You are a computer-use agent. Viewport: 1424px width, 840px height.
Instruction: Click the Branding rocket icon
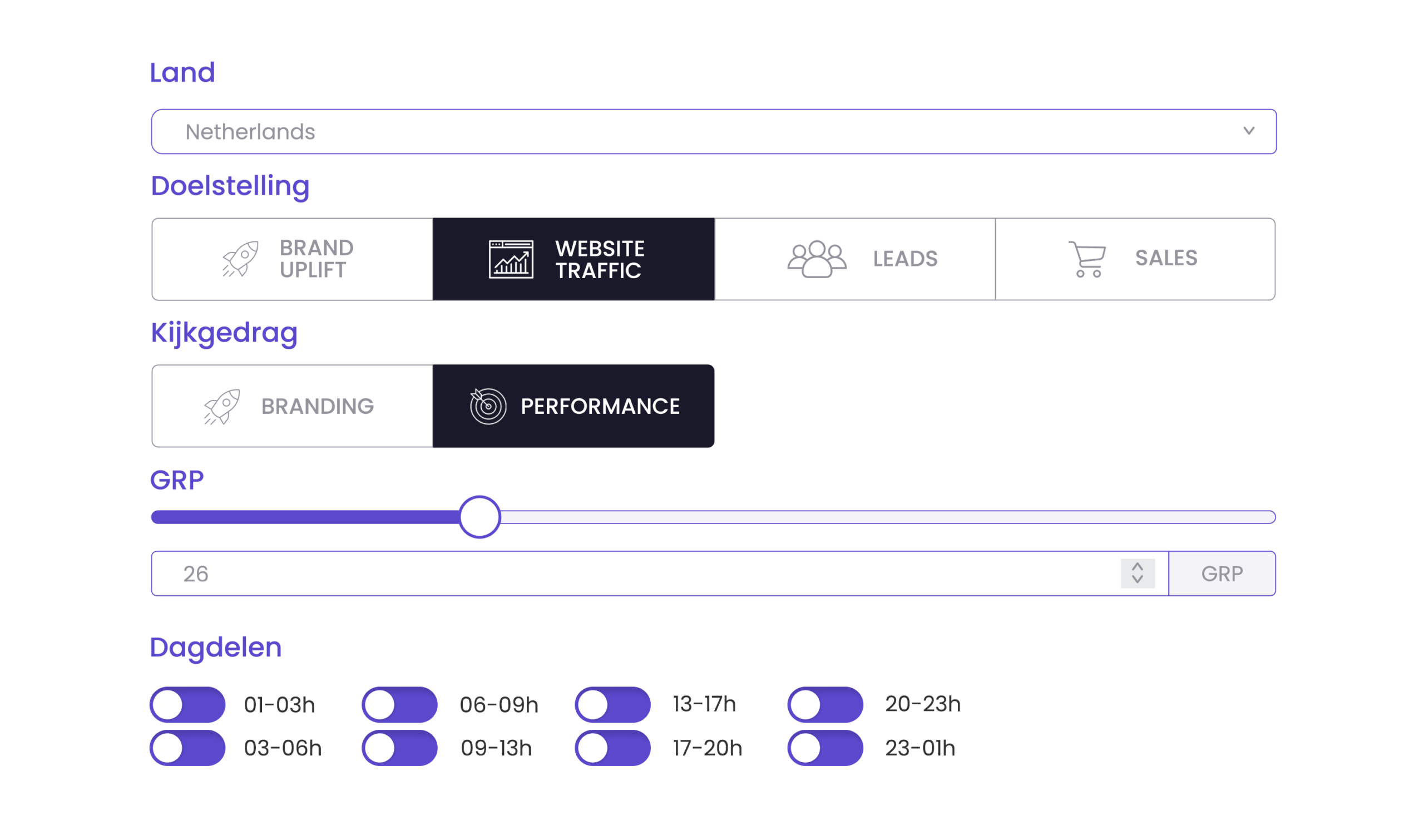pyautogui.click(x=222, y=407)
